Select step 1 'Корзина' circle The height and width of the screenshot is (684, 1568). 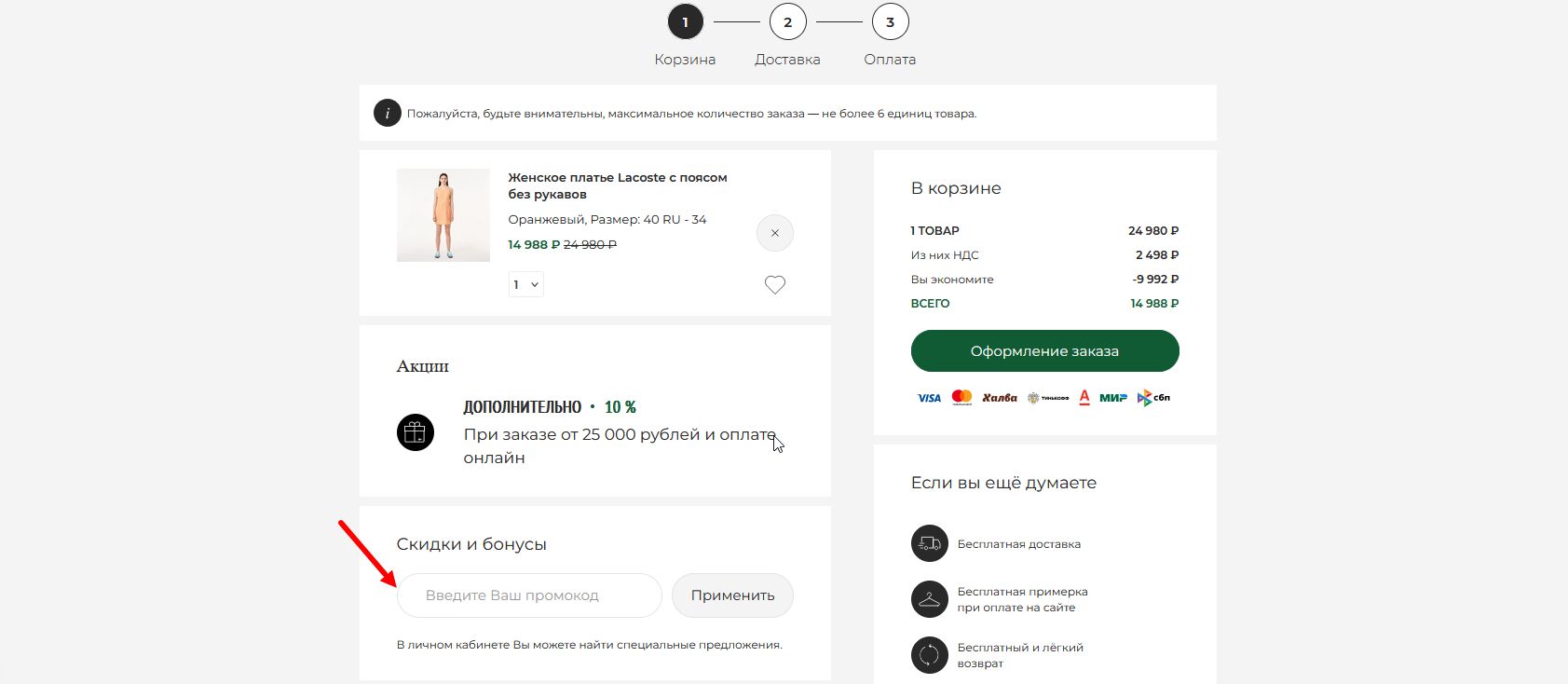click(x=686, y=22)
